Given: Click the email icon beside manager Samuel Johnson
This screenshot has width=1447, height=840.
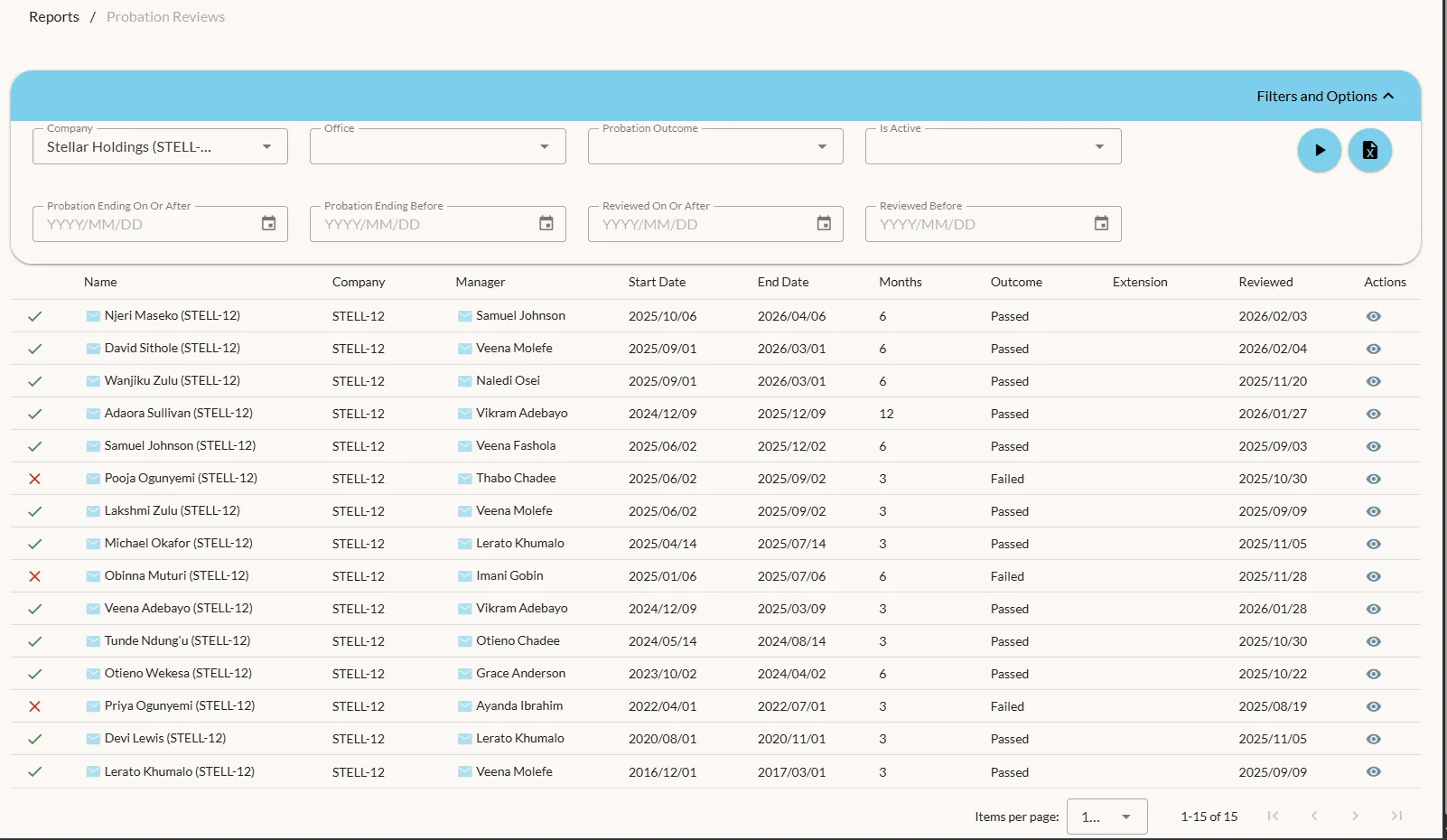Looking at the screenshot, I should point(464,316).
